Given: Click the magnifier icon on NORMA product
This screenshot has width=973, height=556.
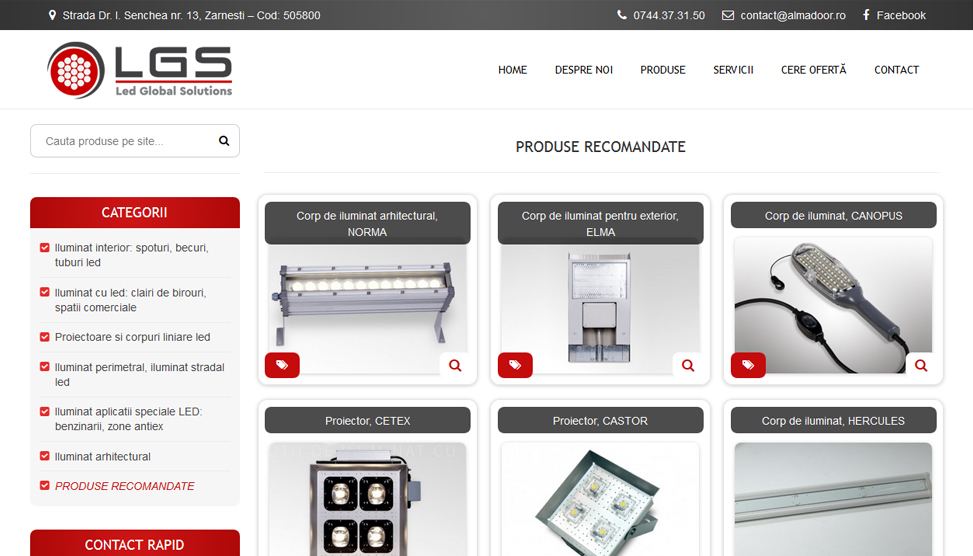Looking at the screenshot, I should pos(455,365).
